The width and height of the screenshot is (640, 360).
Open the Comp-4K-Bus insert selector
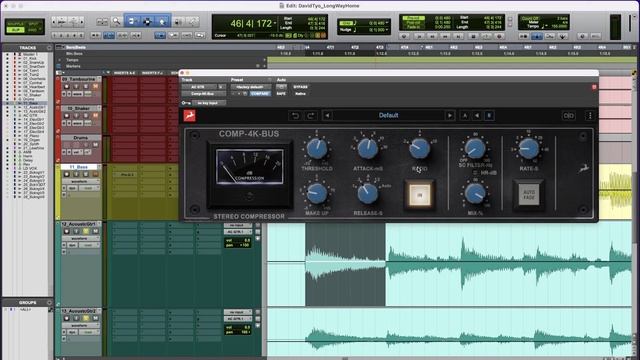pyautogui.click(x=203, y=93)
